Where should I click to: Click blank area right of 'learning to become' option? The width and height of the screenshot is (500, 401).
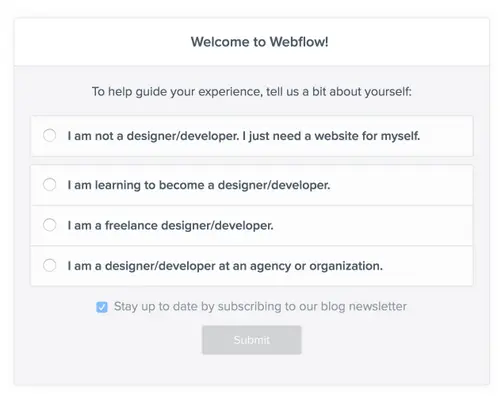point(400,185)
